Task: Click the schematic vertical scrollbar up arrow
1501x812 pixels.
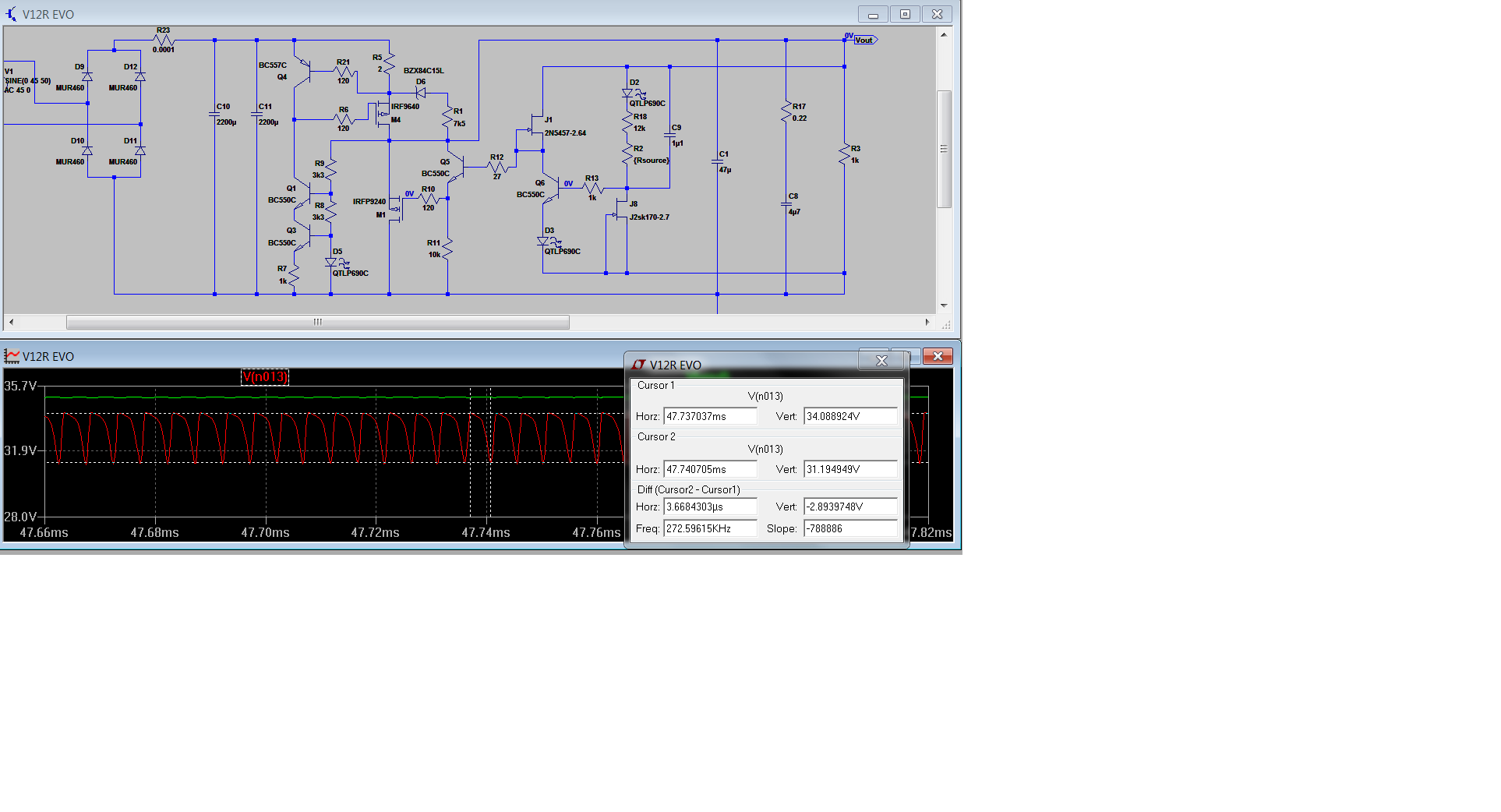Action: pos(944,34)
